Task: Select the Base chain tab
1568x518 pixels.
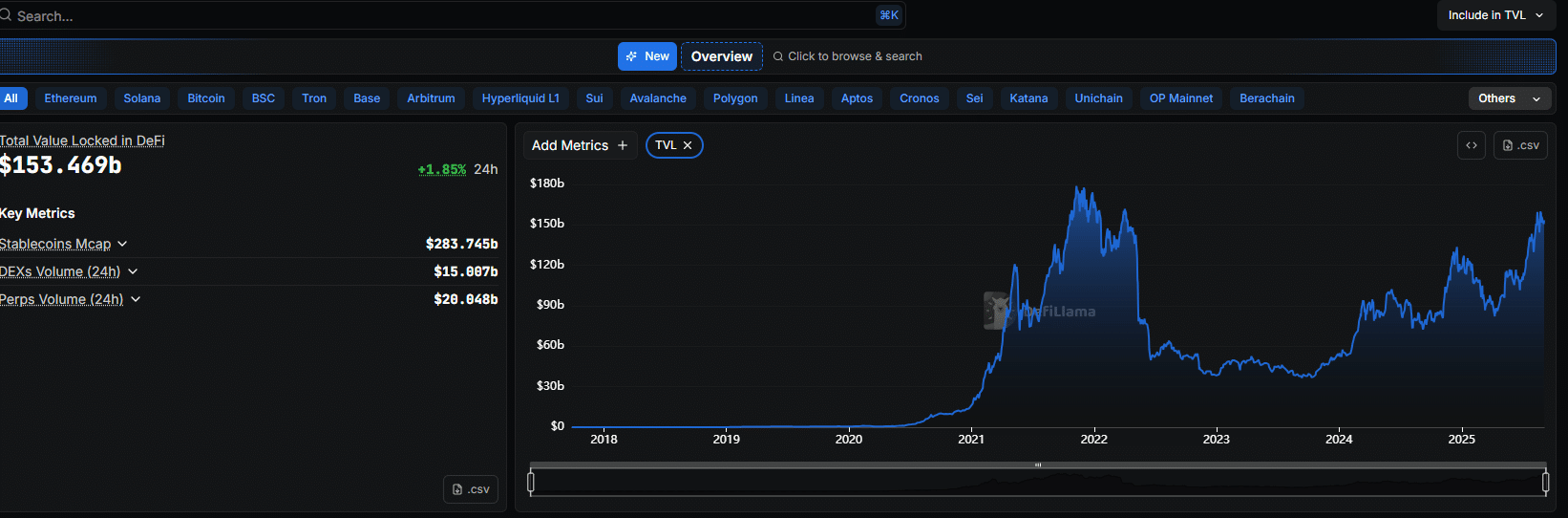Action: pos(367,98)
